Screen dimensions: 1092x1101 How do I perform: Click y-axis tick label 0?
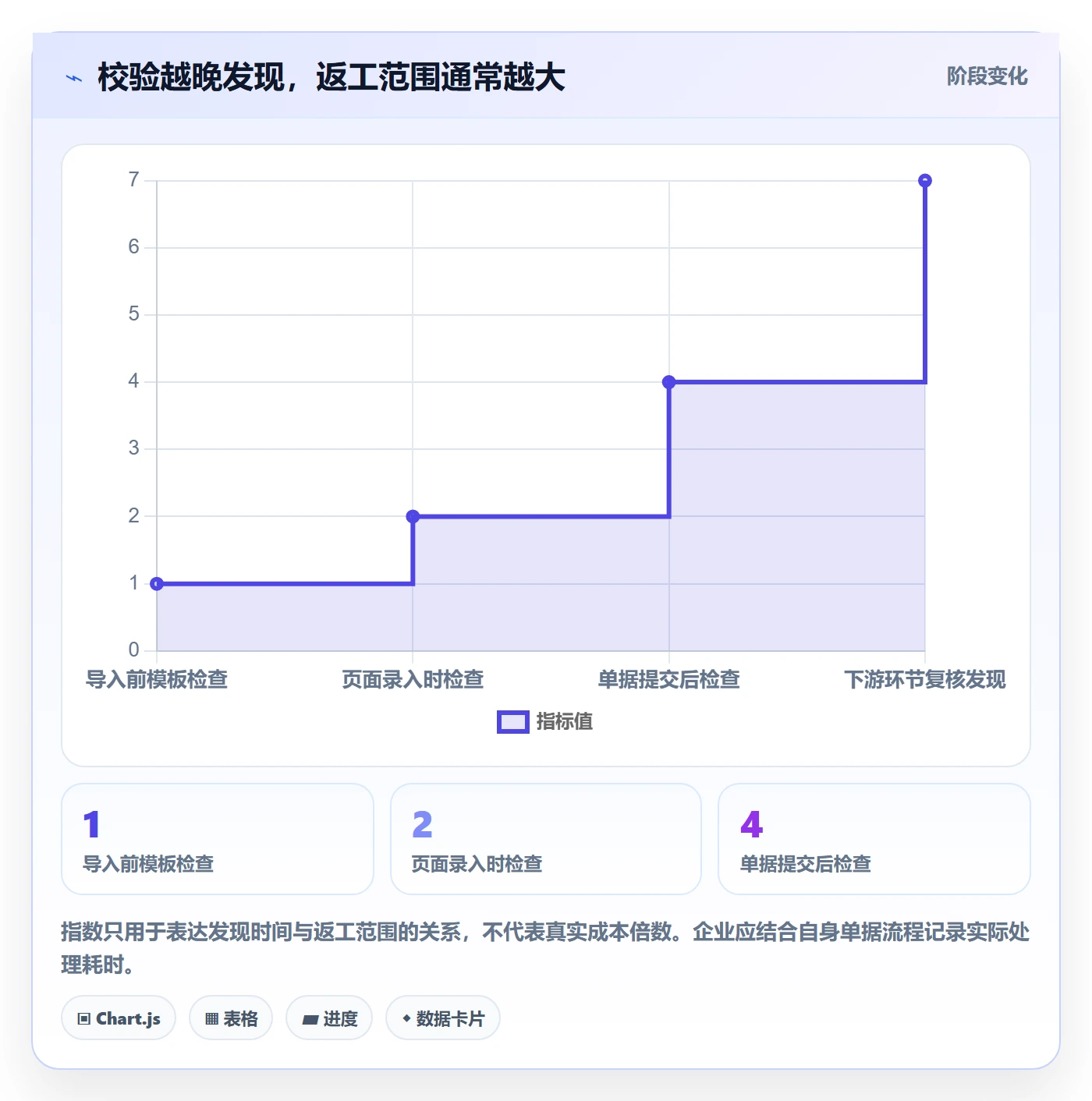click(x=134, y=650)
